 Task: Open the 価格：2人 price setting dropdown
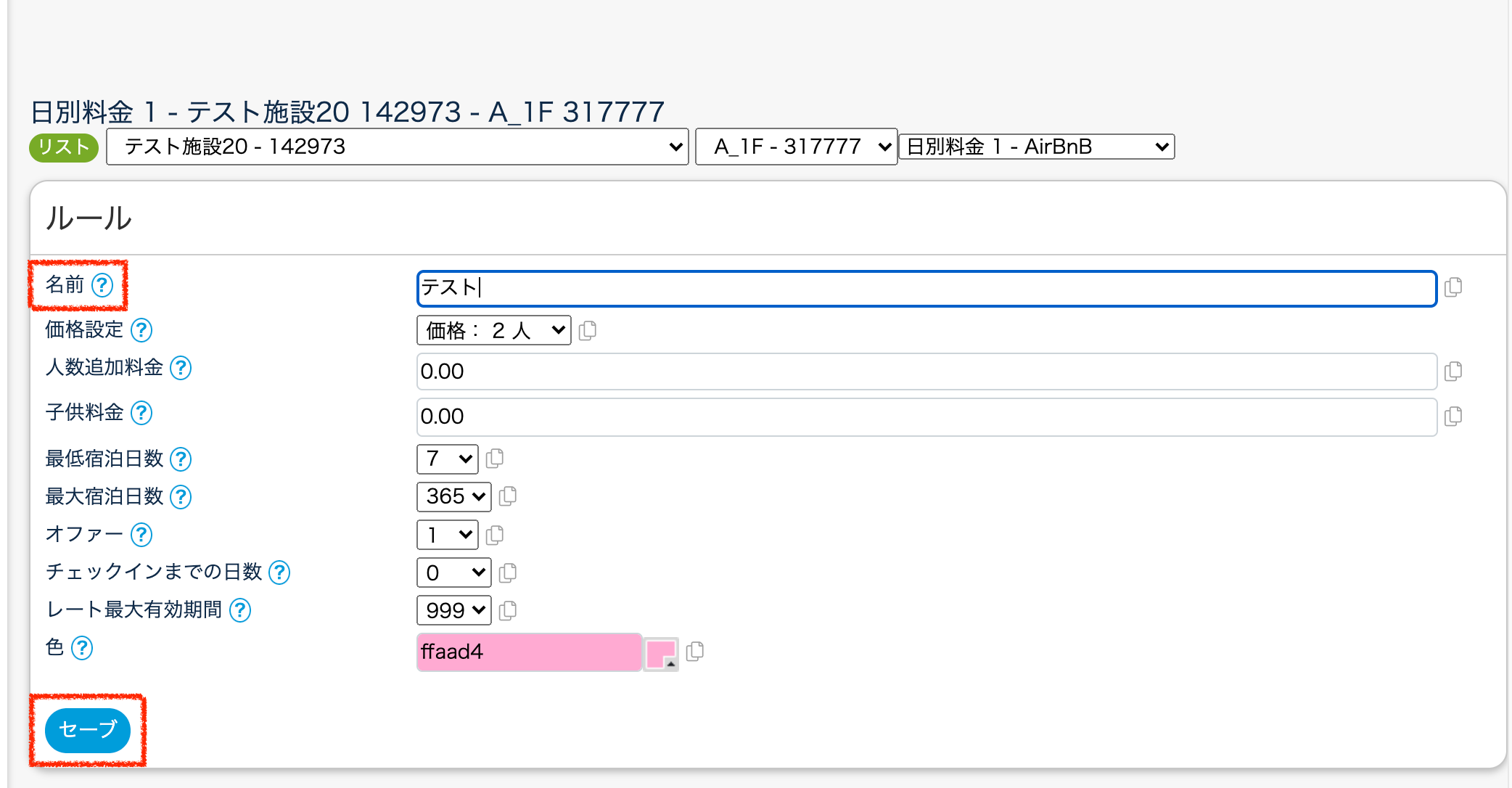pyautogui.click(x=494, y=331)
